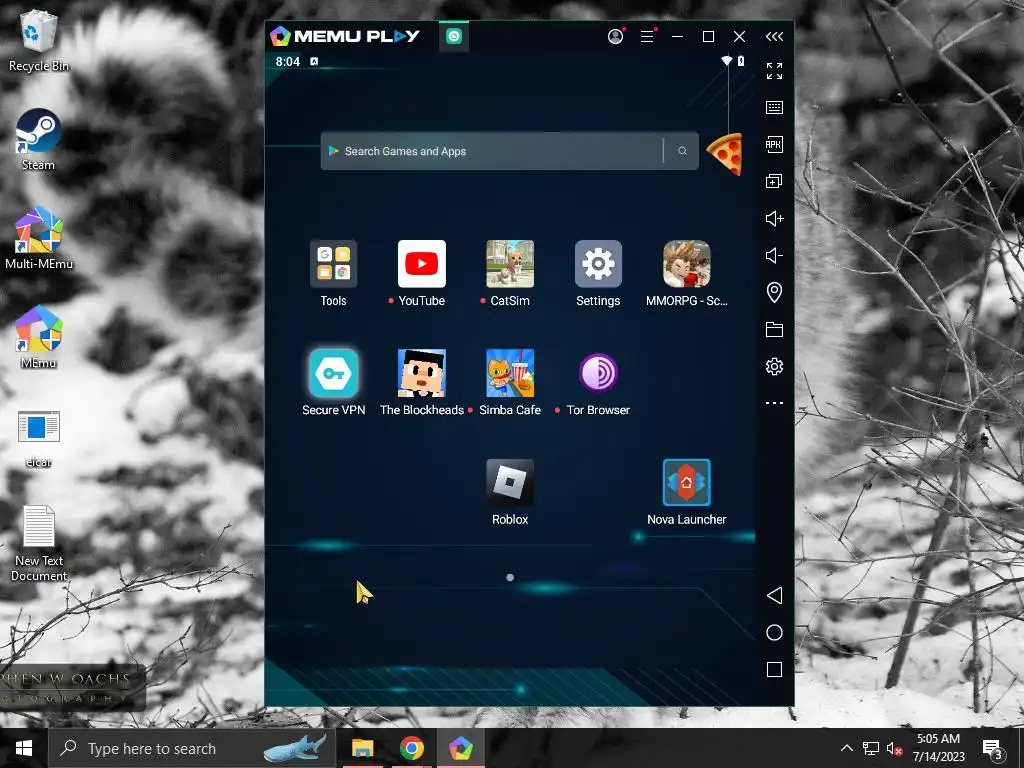
Task: Click Search Games and Apps field
Action: pos(509,151)
